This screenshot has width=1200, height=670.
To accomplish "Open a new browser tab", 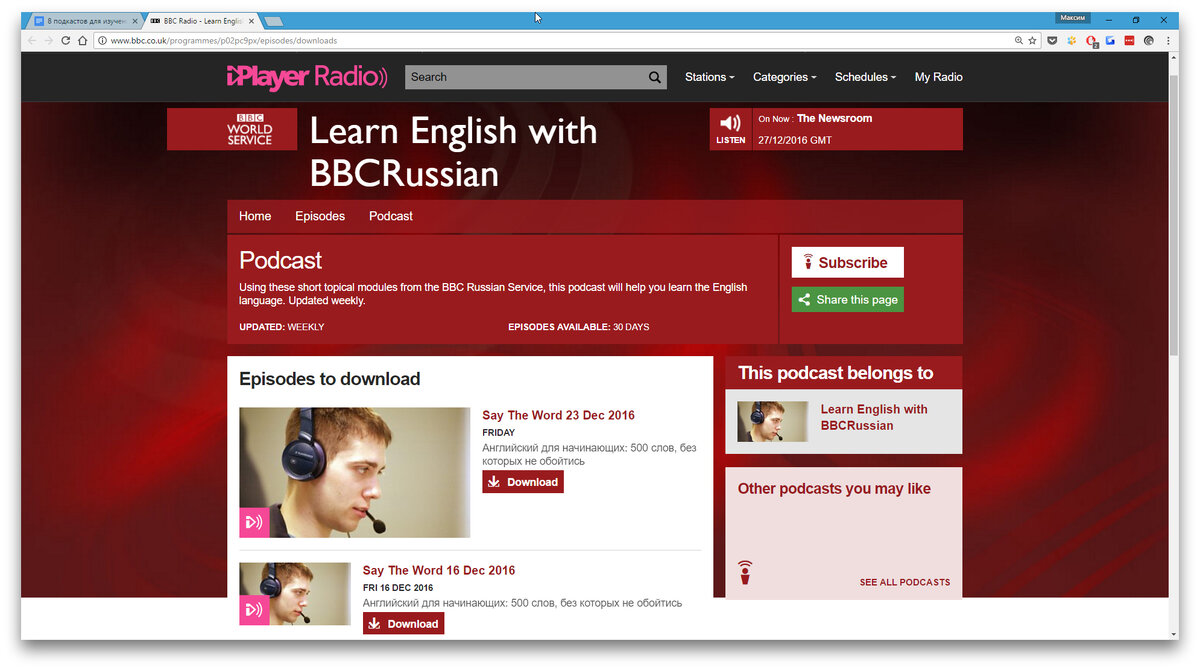I will [273, 21].
